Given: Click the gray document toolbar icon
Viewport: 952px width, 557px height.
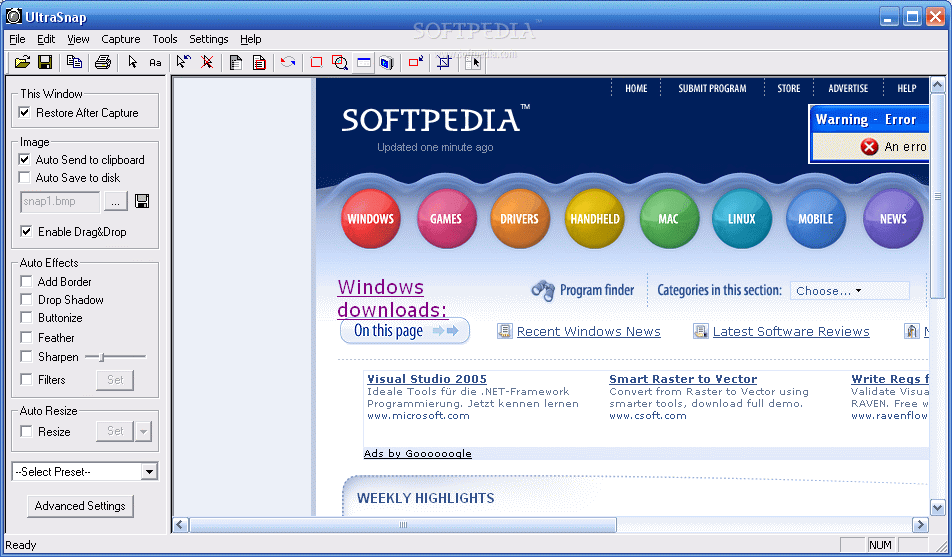Looking at the screenshot, I should [236, 62].
